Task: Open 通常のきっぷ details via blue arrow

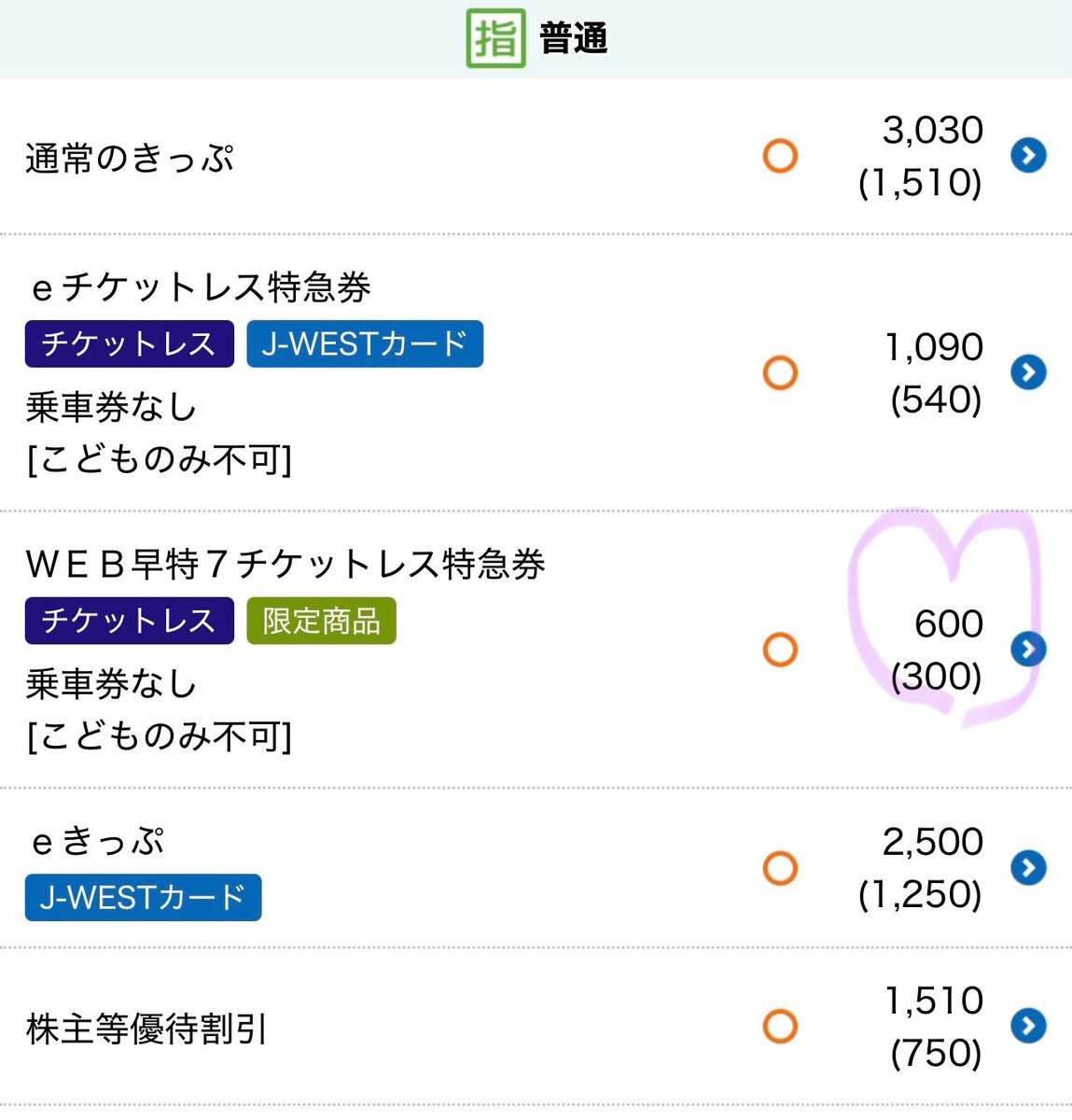Action: coord(1028,155)
